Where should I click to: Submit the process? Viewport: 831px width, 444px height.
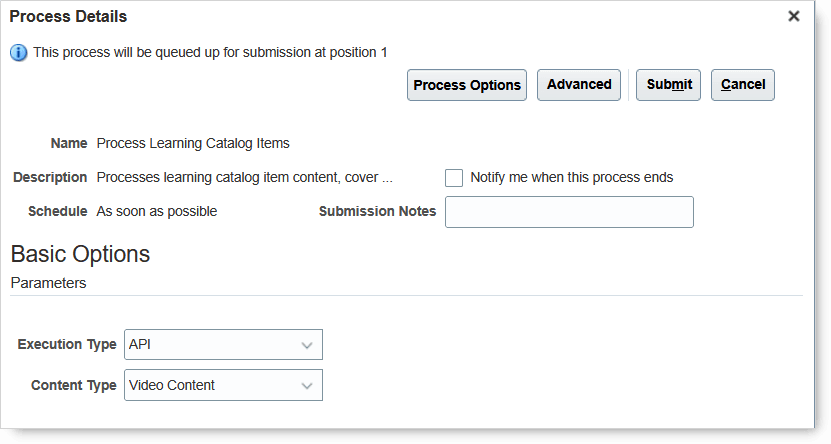click(668, 84)
